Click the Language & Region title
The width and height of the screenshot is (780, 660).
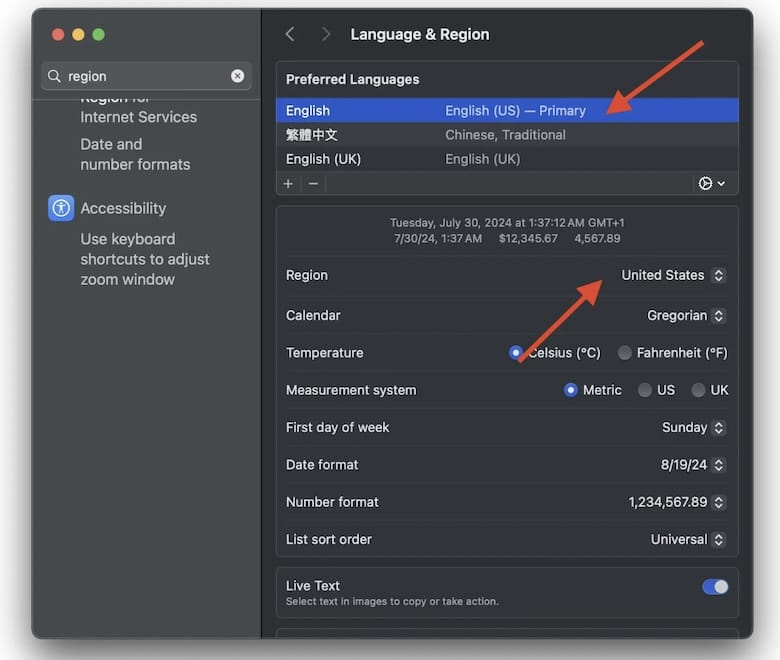coord(420,34)
